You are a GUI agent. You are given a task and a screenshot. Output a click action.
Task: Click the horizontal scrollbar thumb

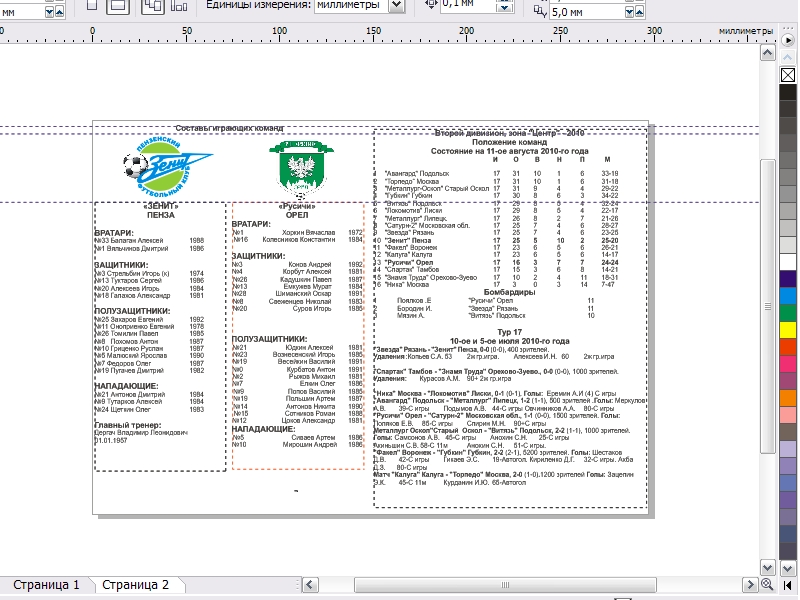click(x=505, y=585)
